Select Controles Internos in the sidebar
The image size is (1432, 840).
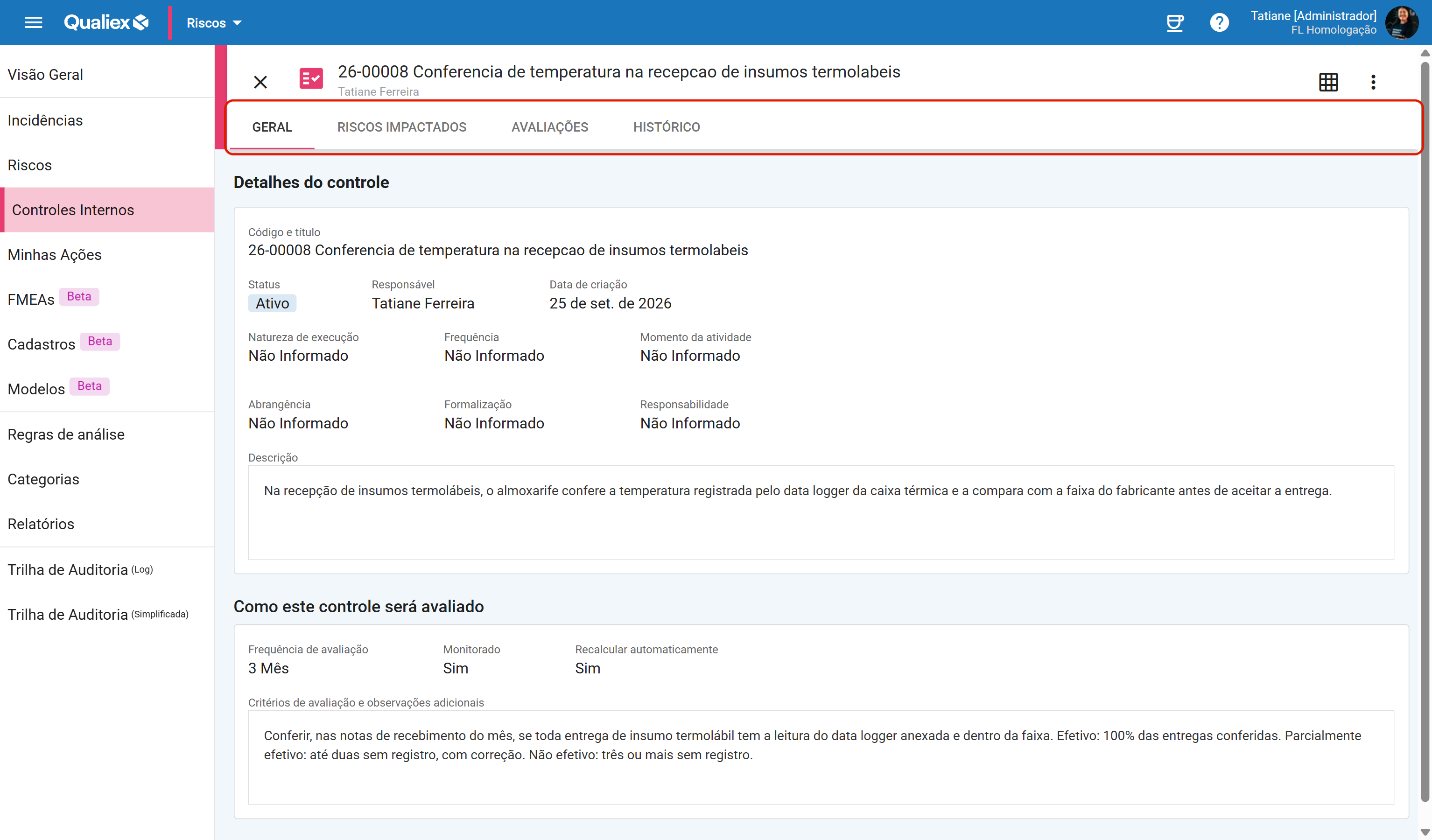(x=107, y=210)
